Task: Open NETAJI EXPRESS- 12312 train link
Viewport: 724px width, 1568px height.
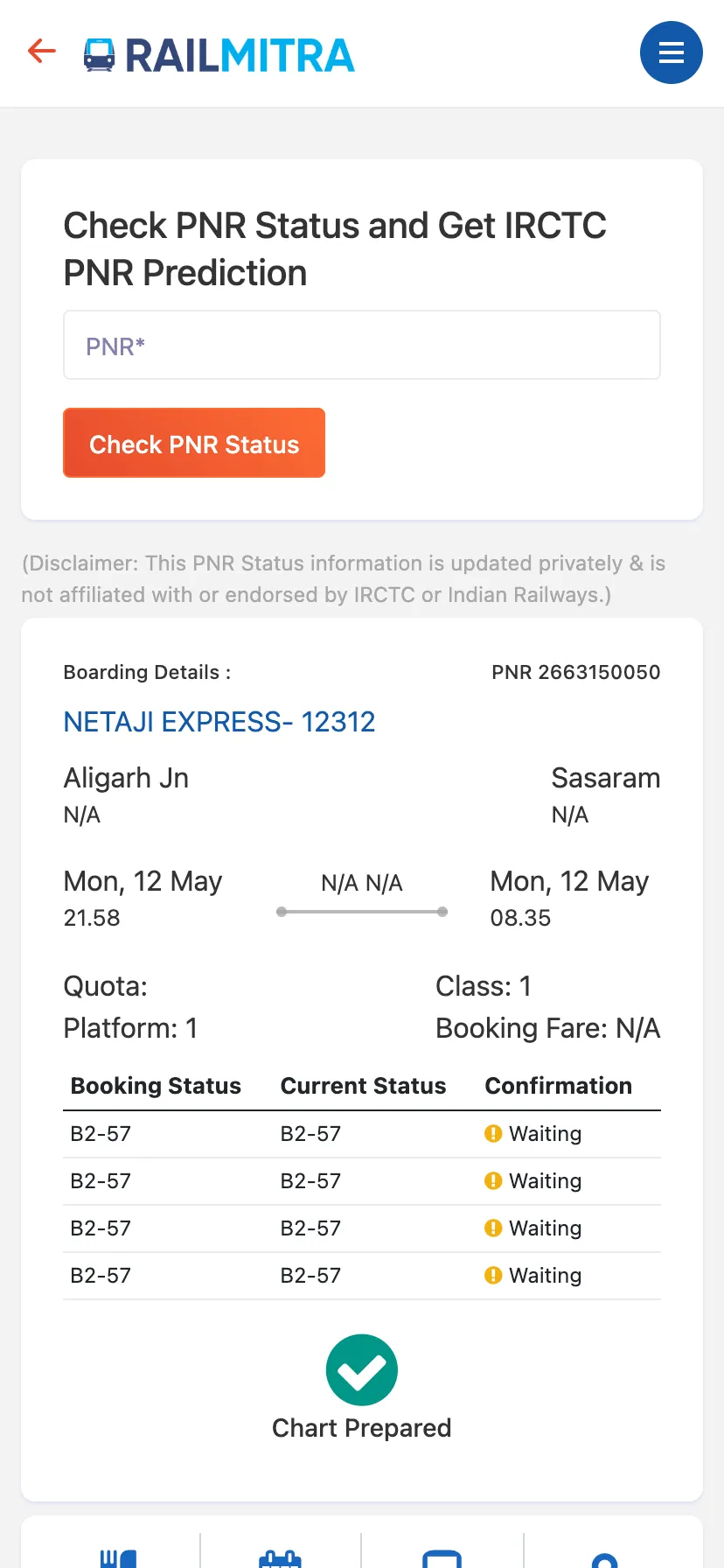Action: coord(219,722)
